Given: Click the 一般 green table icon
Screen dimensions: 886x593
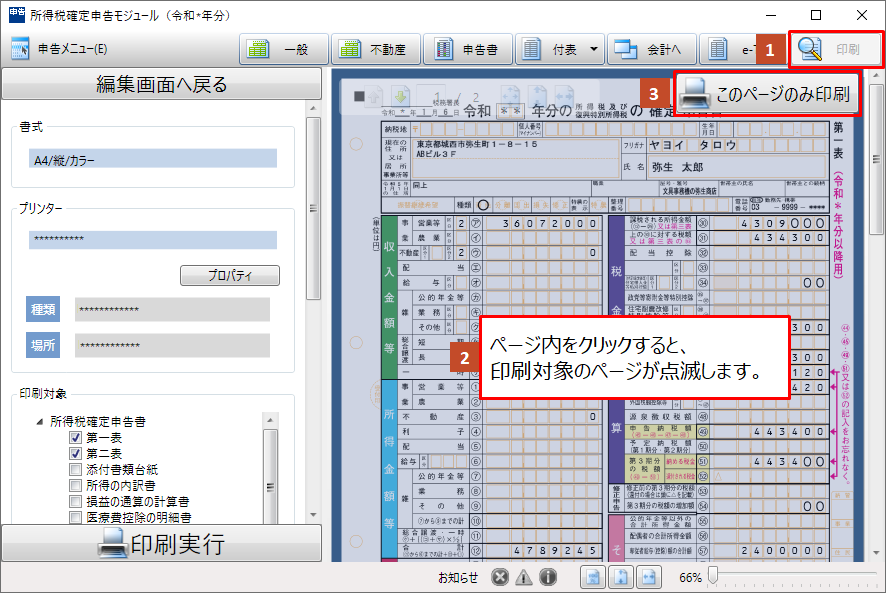Looking at the screenshot, I should (258, 49).
